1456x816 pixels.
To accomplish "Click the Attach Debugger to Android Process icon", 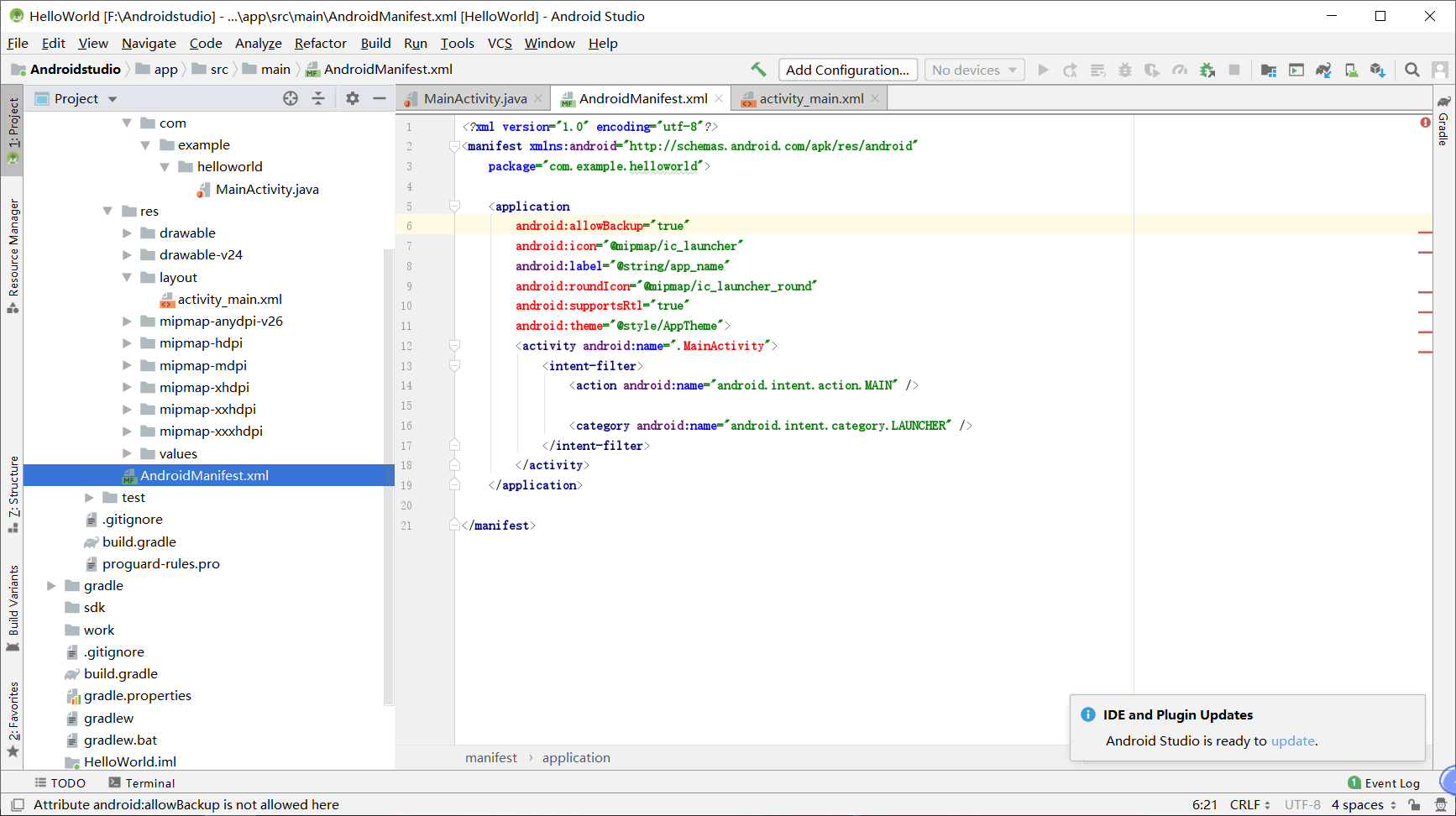I will (x=1207, y=70).
